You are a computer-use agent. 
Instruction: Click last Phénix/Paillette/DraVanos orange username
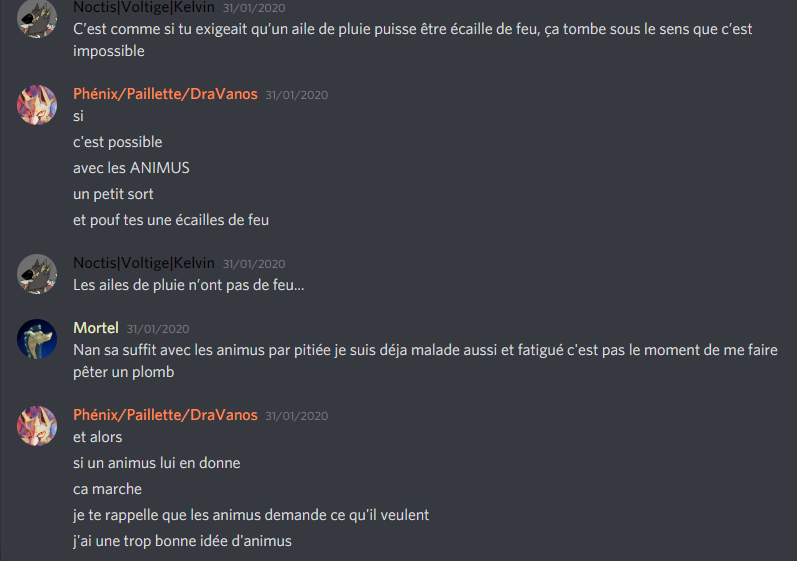point(165,415)
